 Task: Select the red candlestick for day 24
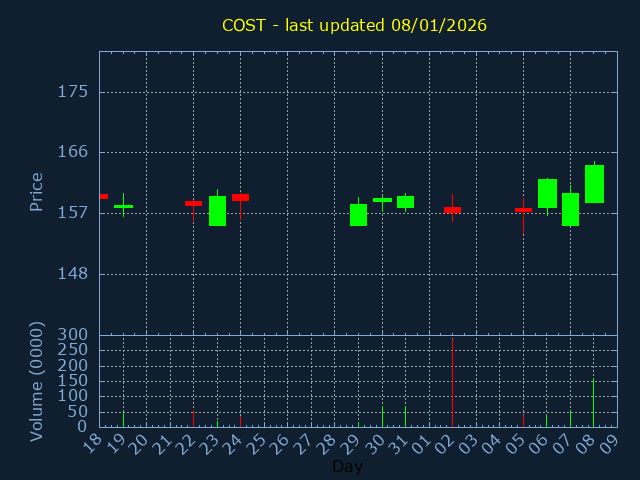240,198
